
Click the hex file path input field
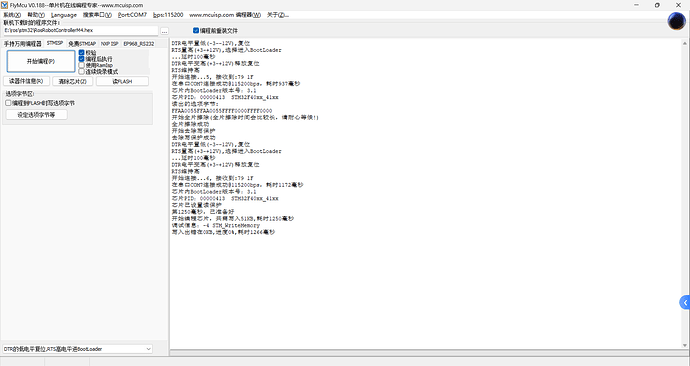(x=81, y=30)
